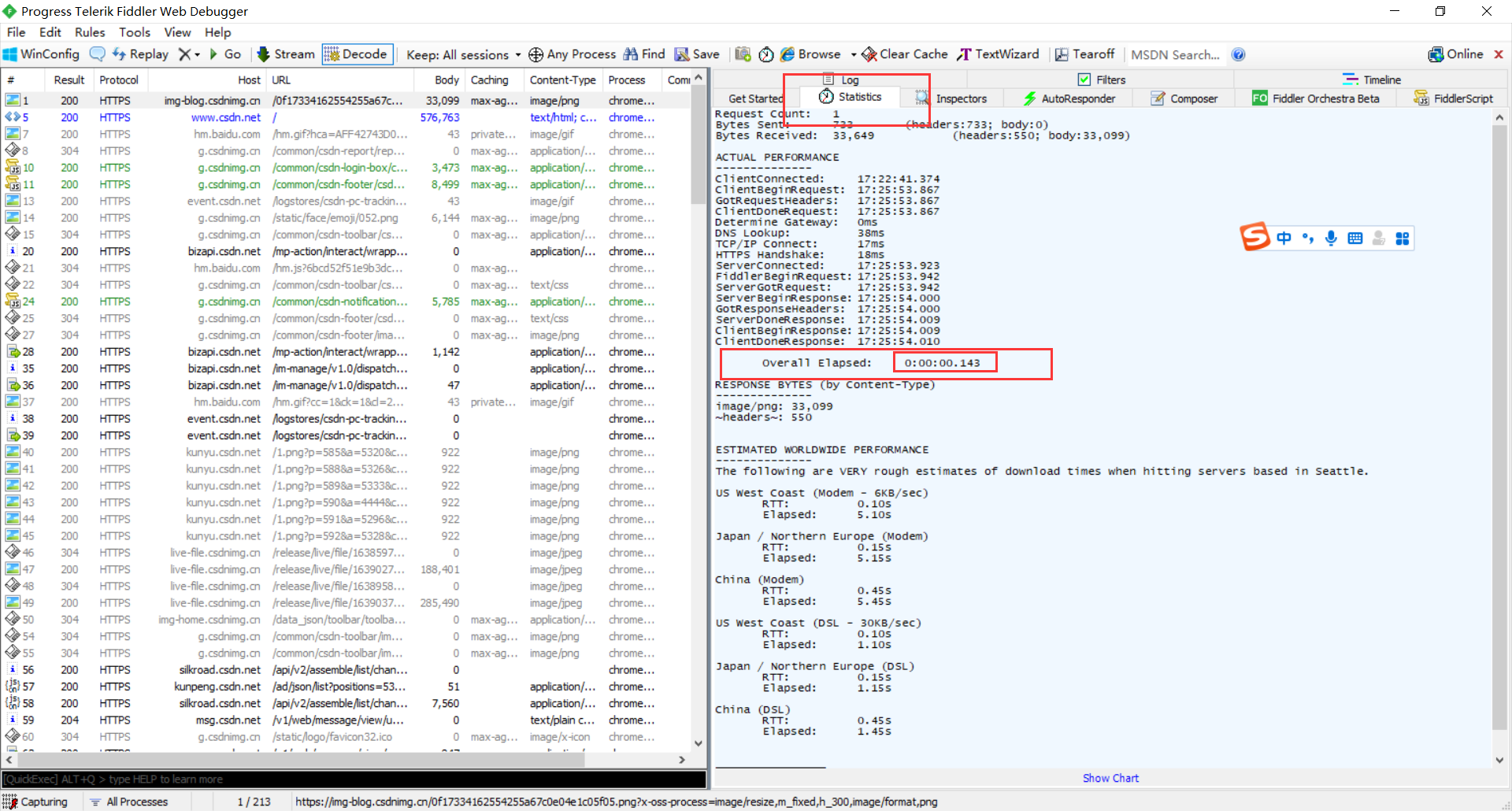
Task: Sort sessions by Content-Type column header
Action: click(x=562, y=80)
